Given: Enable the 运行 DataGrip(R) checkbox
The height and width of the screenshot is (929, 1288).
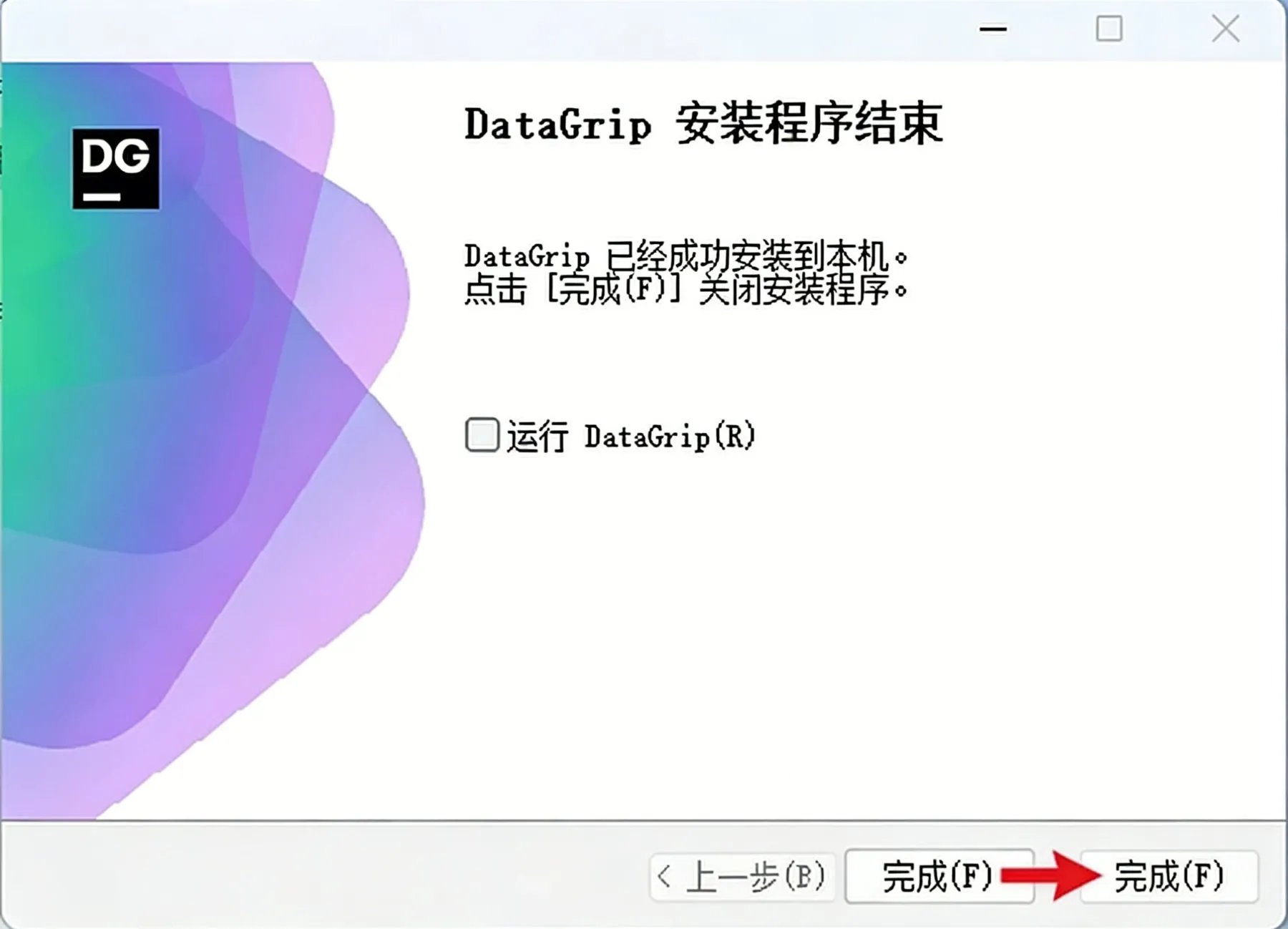Looking at the screenshot, I should click(482, 435).
